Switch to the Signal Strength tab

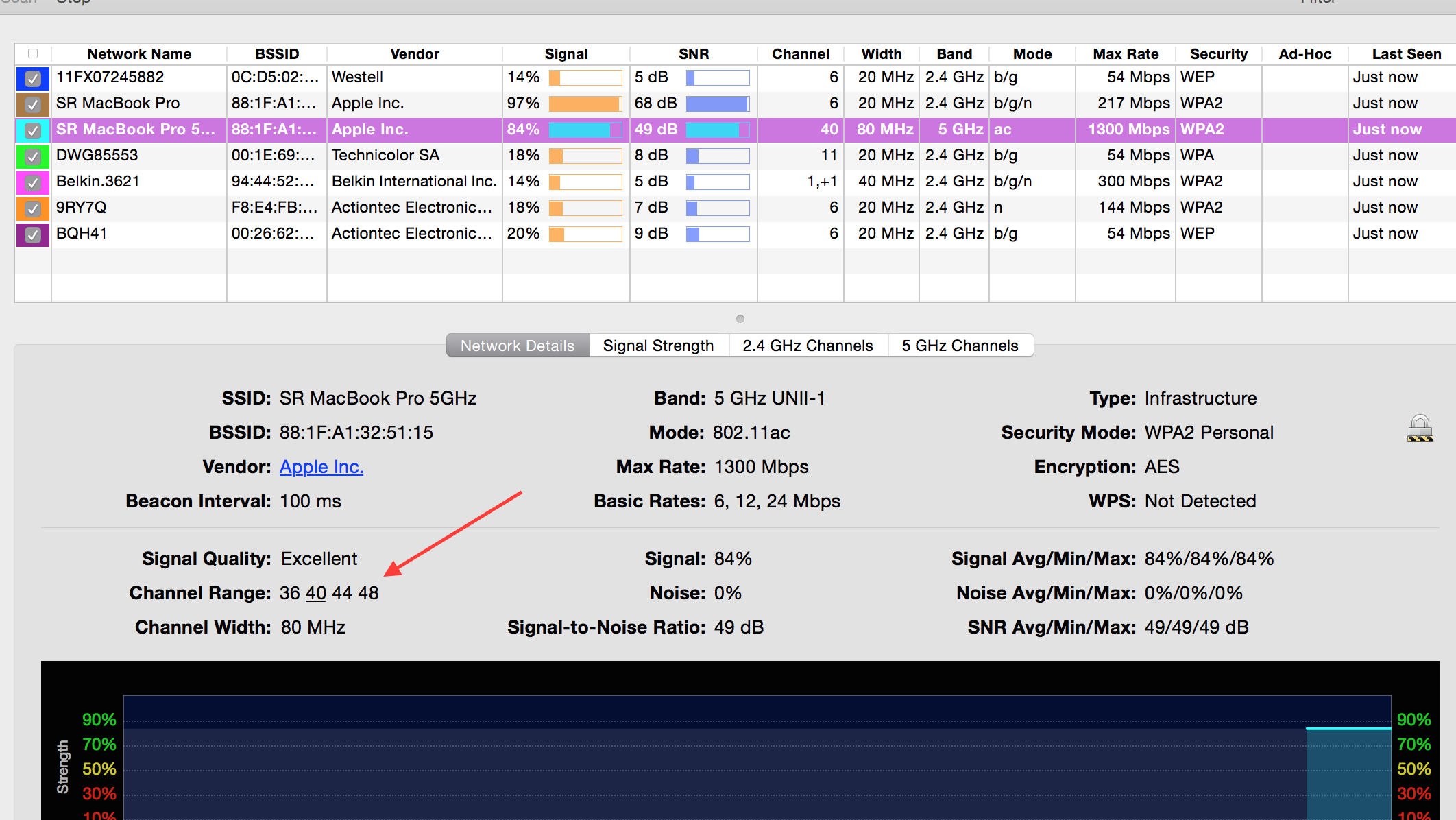click(659, 346)
